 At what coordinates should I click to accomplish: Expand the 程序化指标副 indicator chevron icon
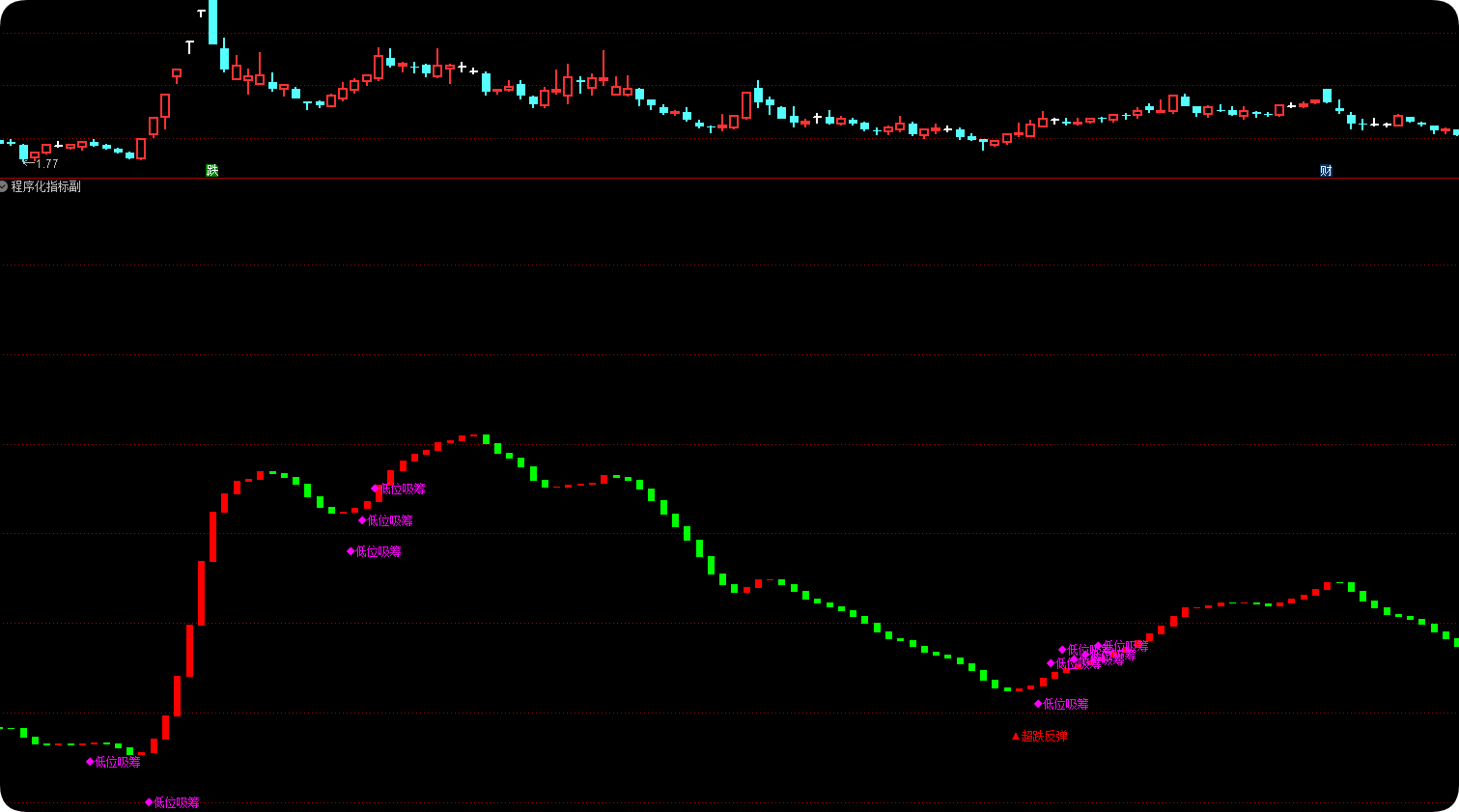click(x=4, y=186)
